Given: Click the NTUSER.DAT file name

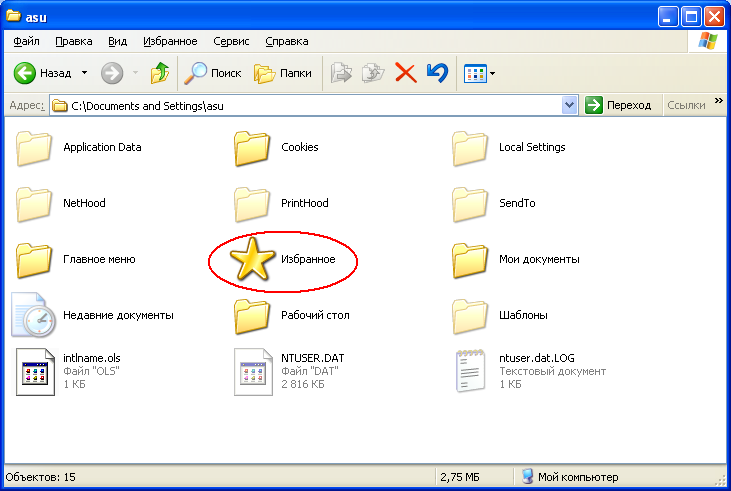Looking at the screenshot, I should click(x=312, y=358).
